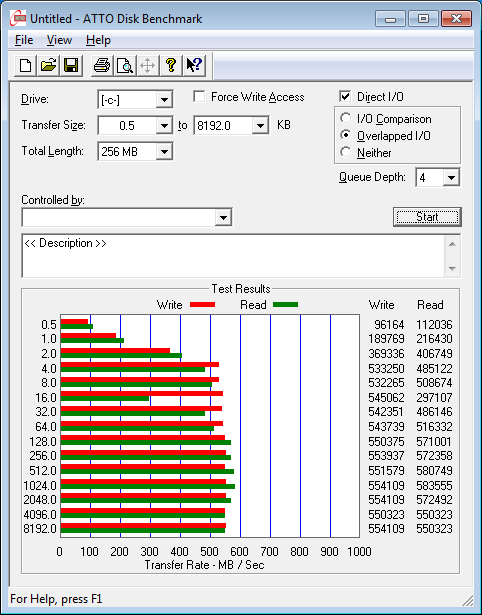Expand the Queue Depth dropdown

[451, 178]
